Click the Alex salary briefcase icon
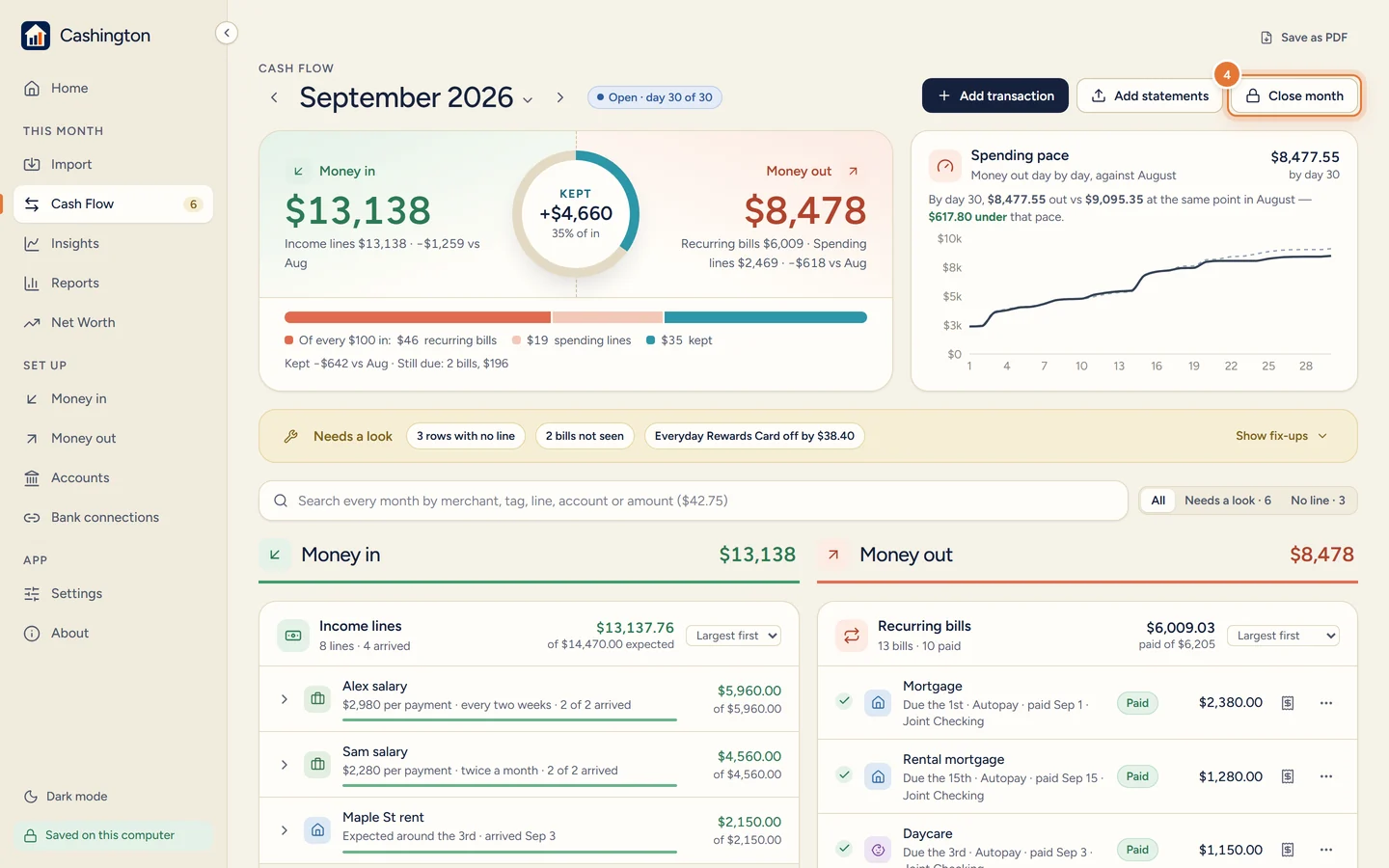 click(x=317, y=698)
